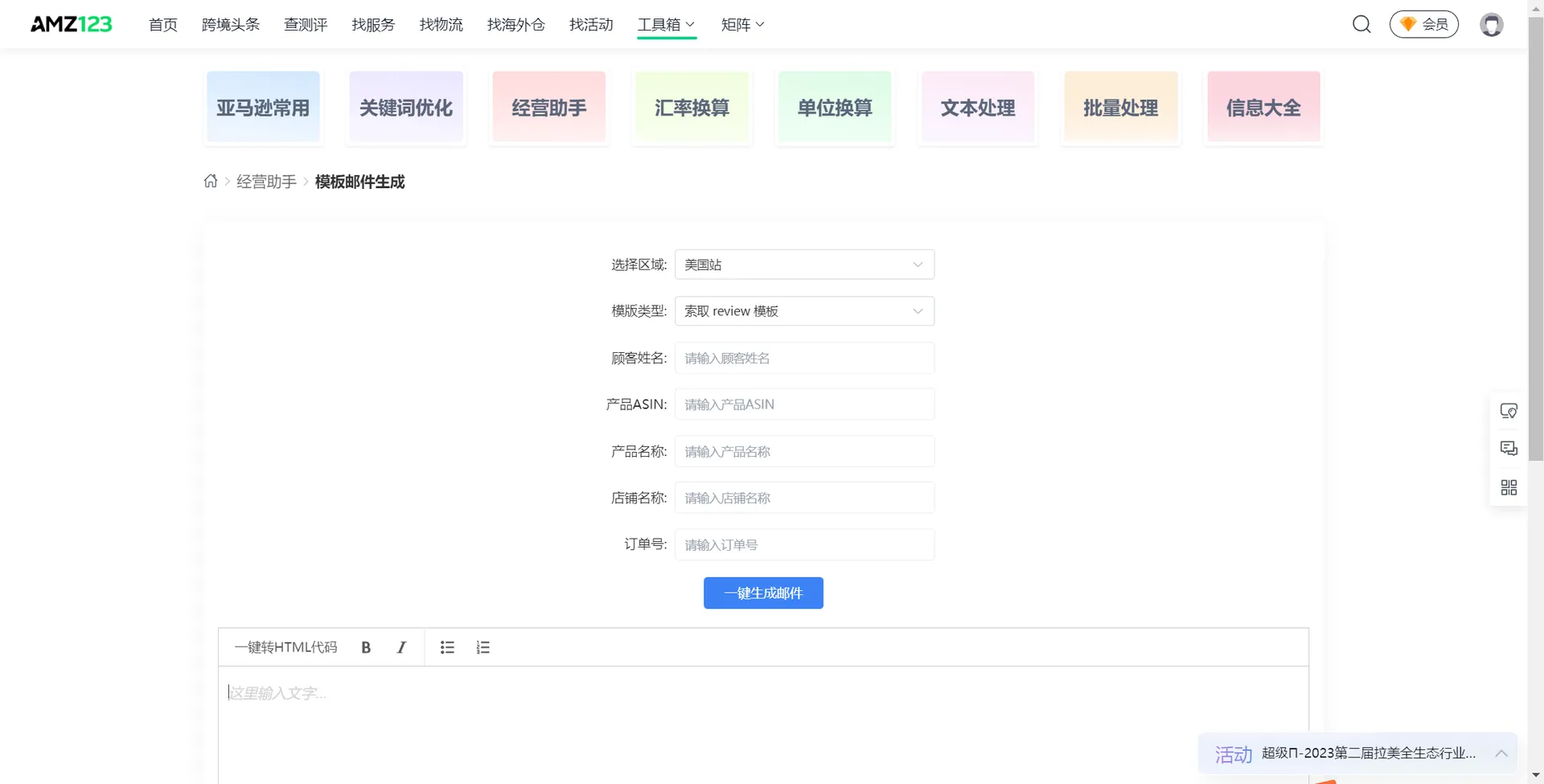Select the 经营助手 category card
The width and height of the screenshot is (1544, 784).
click(x=549, y=107)
